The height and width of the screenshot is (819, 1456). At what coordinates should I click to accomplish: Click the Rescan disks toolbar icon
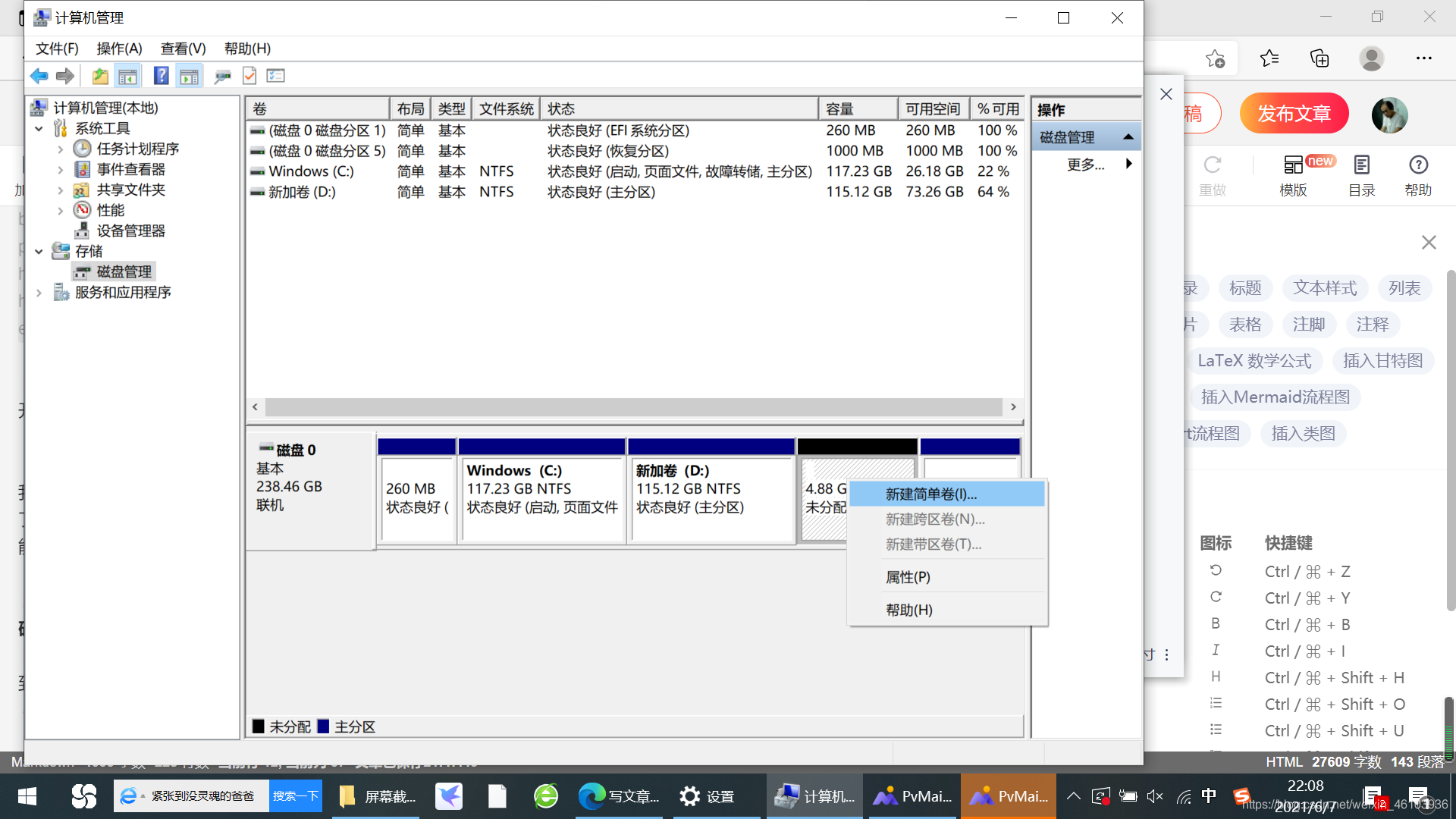pos(221,76)
